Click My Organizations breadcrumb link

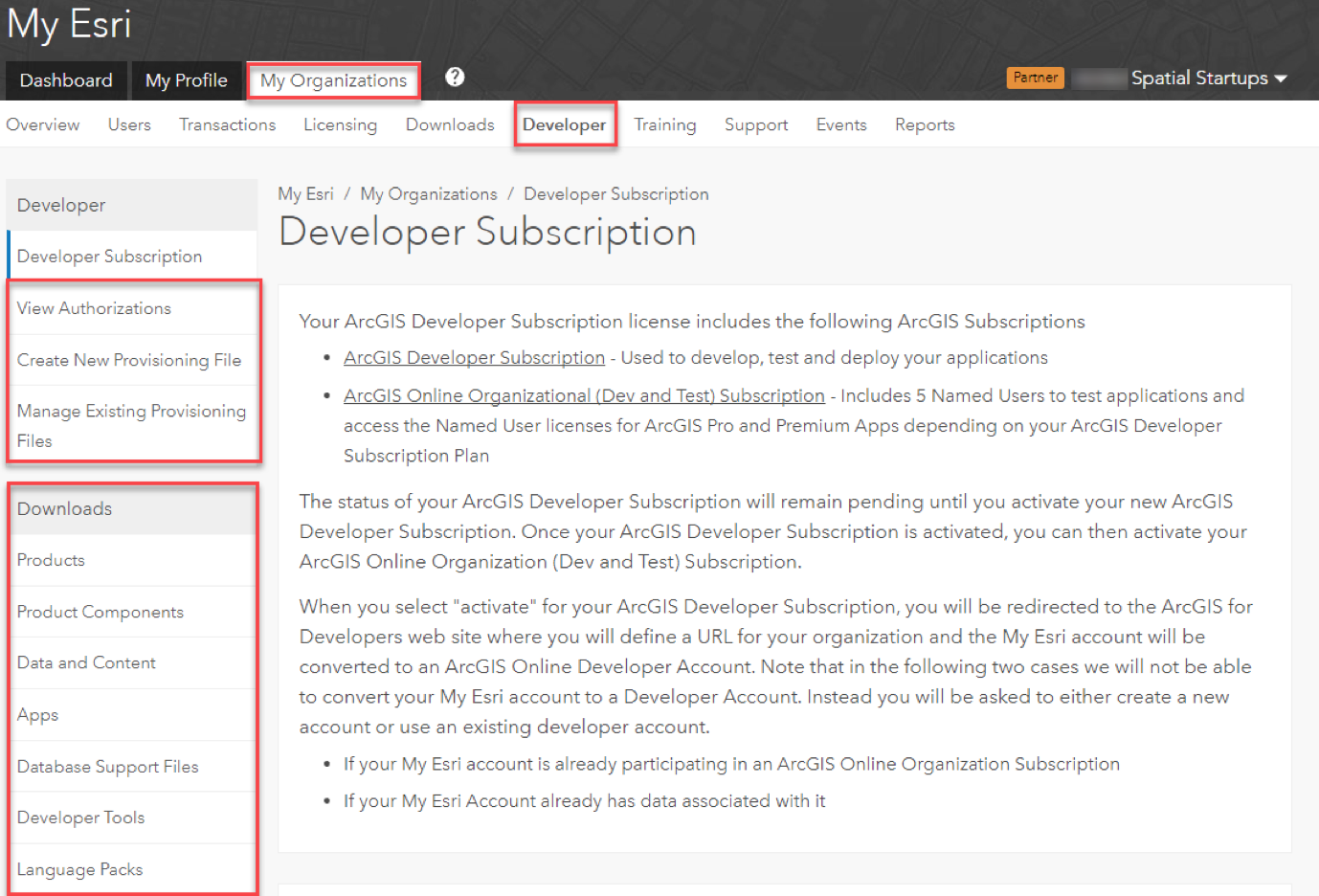coord(429,194)
